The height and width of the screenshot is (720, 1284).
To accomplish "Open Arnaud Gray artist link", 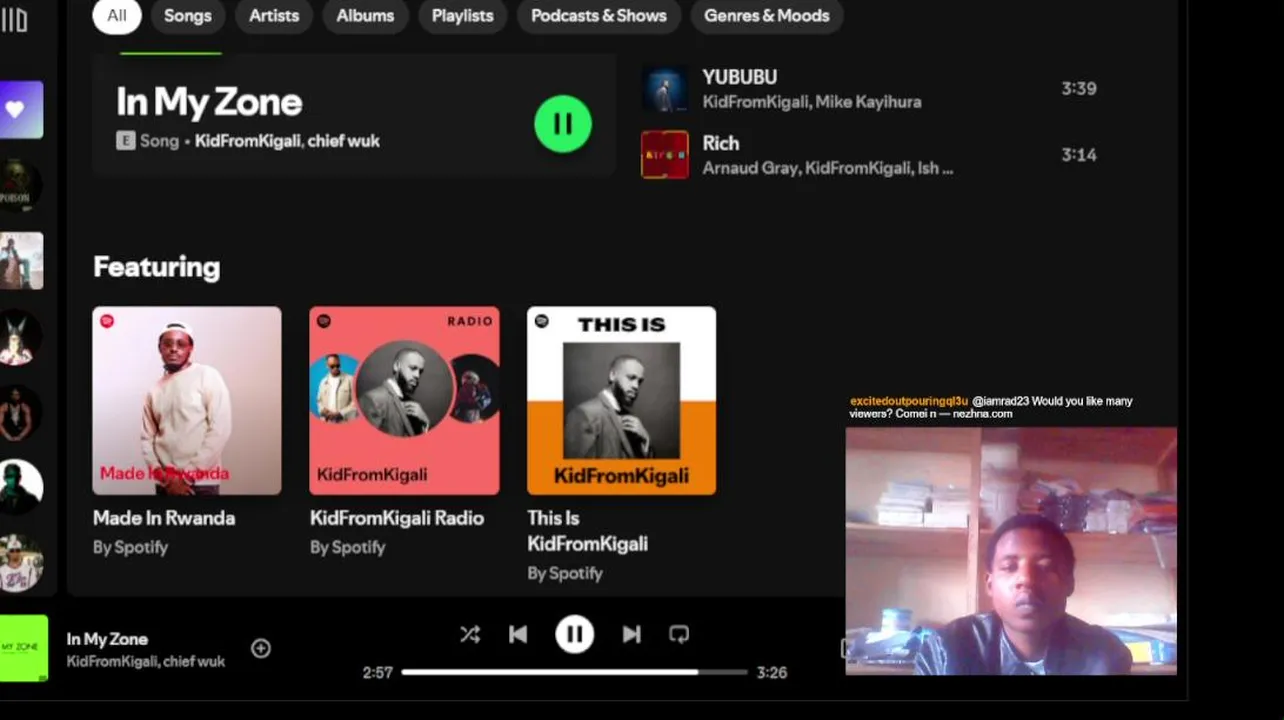I will tap(749, 168).
